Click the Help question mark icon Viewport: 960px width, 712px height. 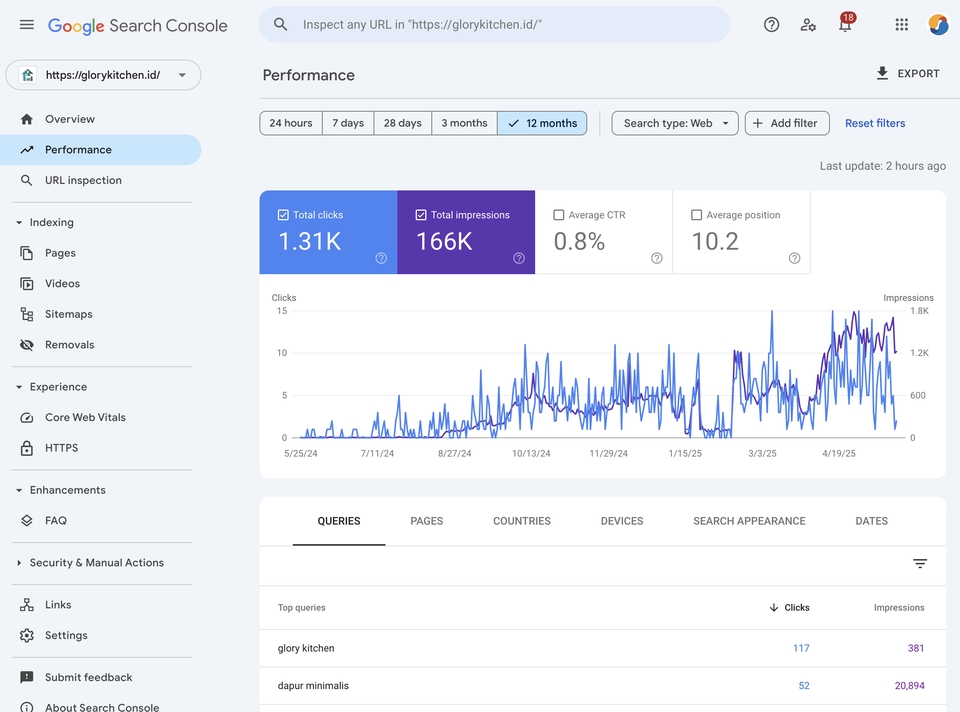click(x=771, y=25)
